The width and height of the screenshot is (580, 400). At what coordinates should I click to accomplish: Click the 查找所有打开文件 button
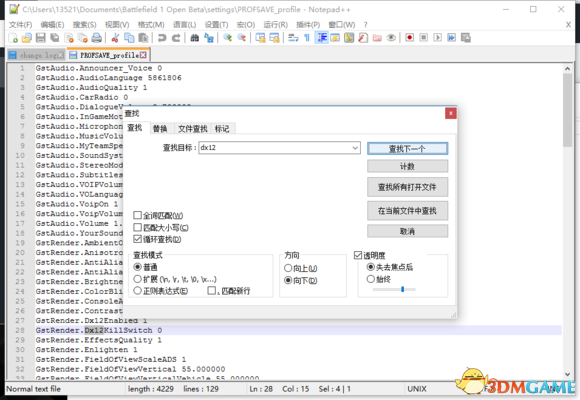pos(407,187)
